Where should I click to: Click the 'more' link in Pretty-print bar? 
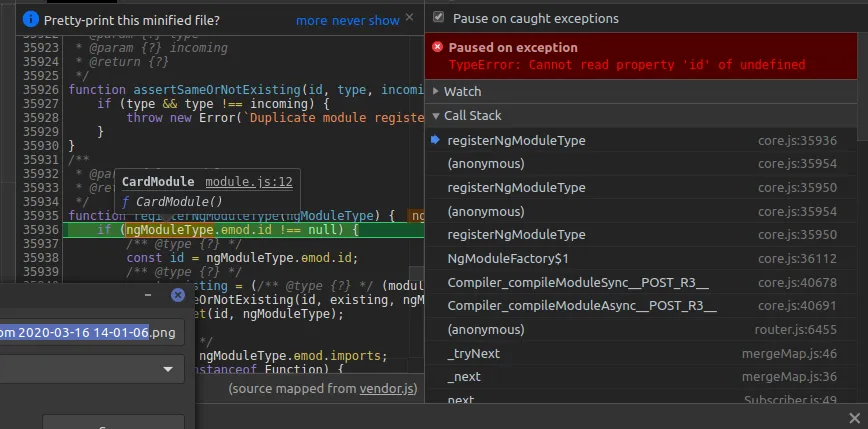point(311,20)
